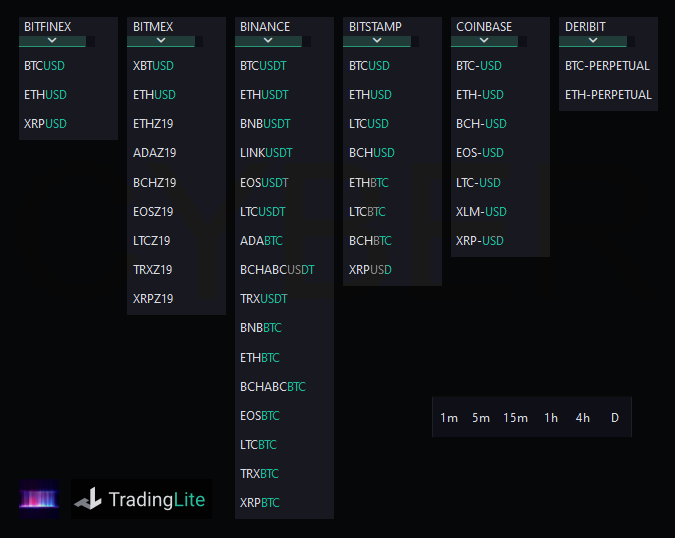Collapse the Bitfinex exchange chevron
The image size is (675, 538).
coord(52,41)
